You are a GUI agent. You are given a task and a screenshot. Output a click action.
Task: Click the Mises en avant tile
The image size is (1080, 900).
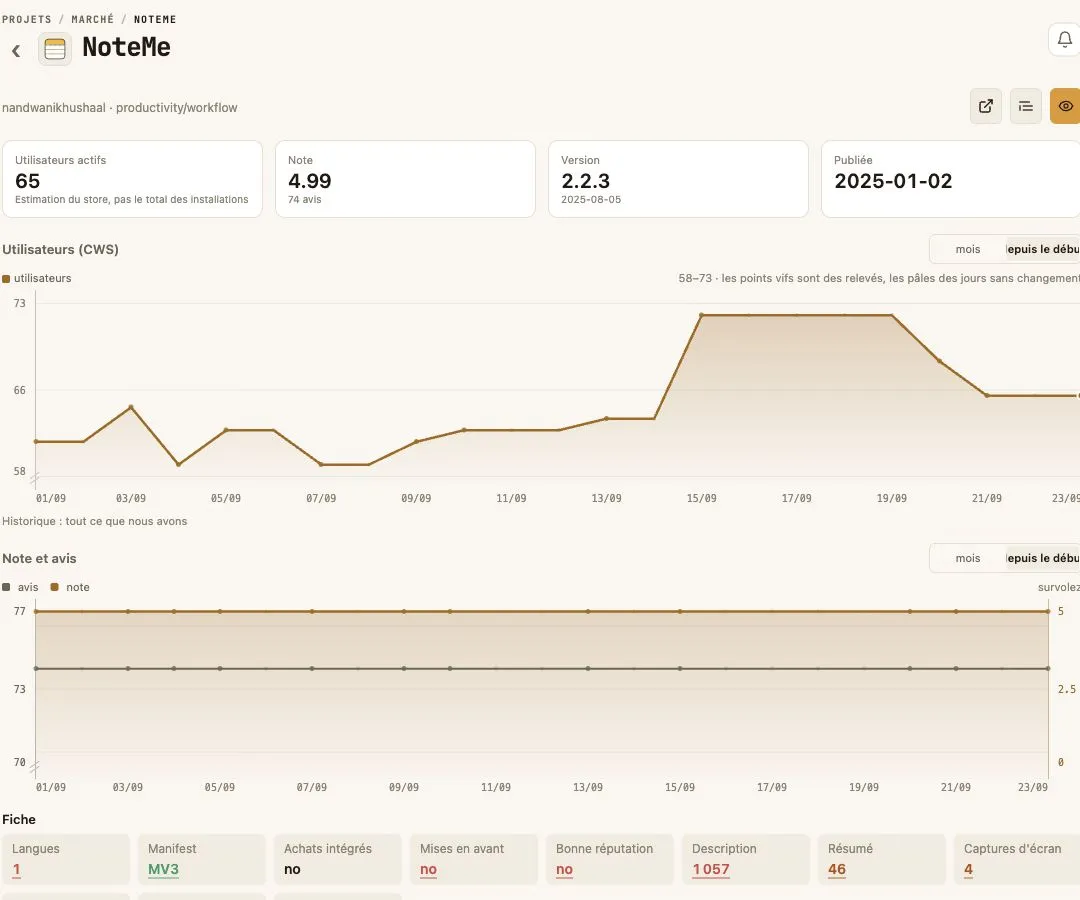tap(474, 859)
